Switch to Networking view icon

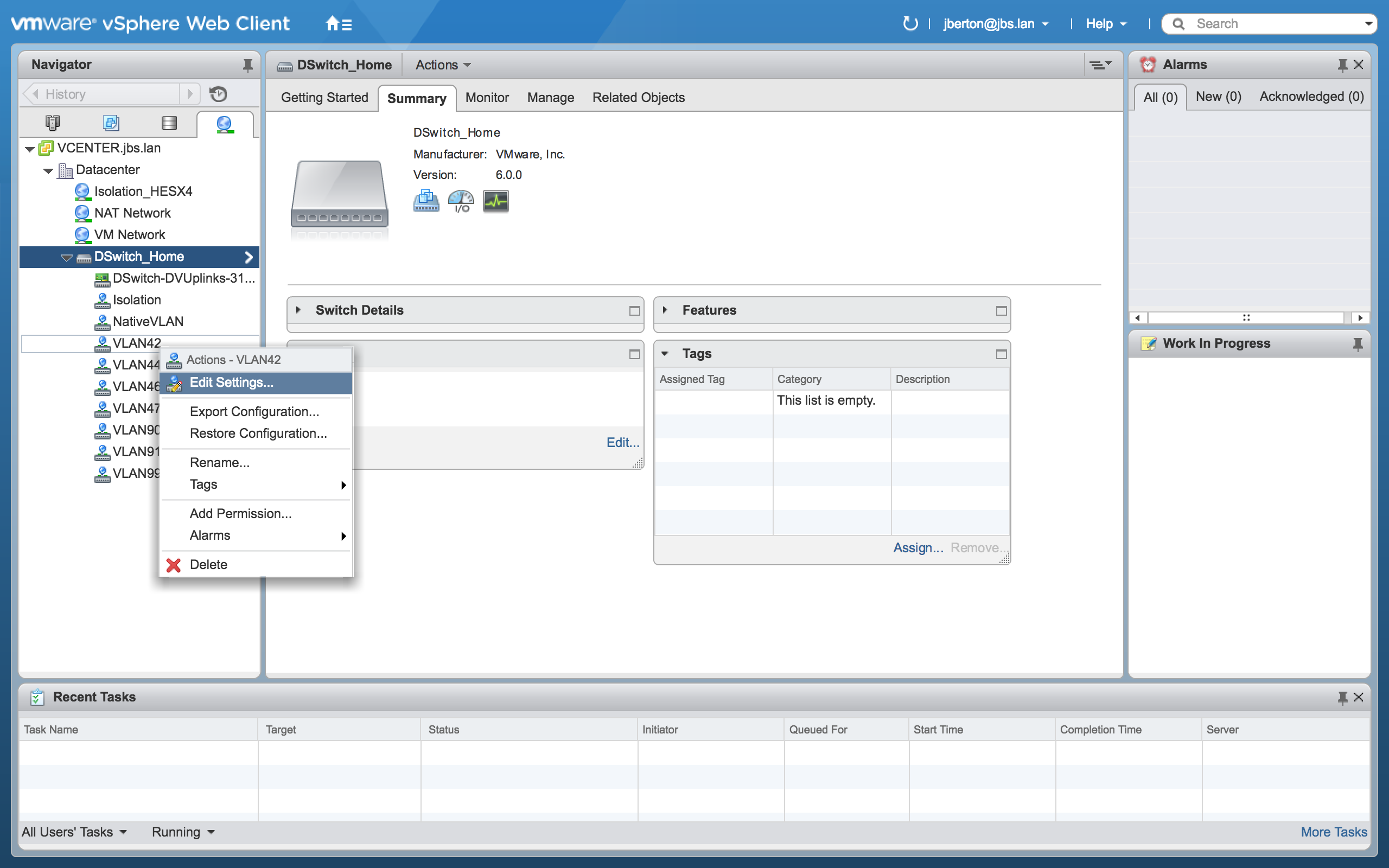click(x=225, y=124)
